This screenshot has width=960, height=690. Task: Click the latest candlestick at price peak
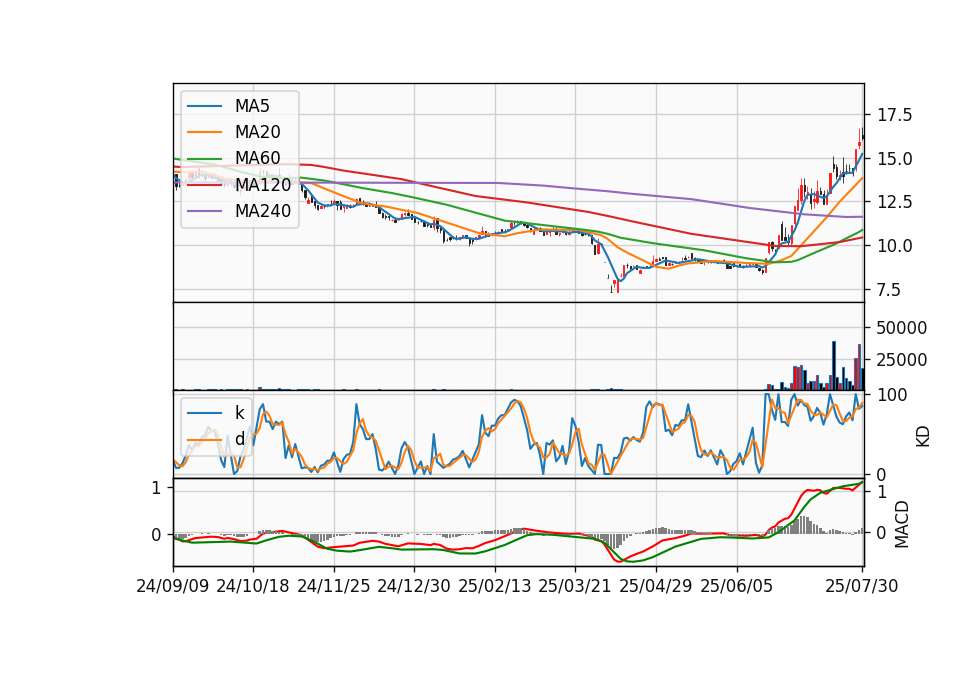click(x=863, y=135)
